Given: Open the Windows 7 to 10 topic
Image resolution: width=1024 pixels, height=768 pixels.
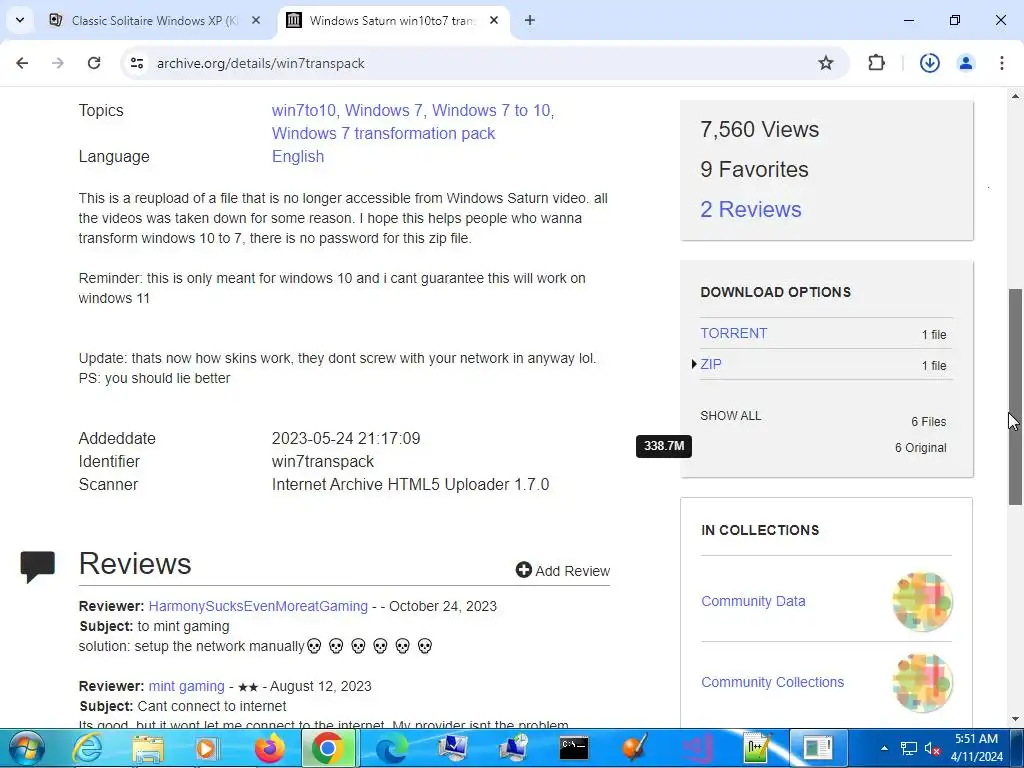Looking at the screenshot, I should [491, 110].
